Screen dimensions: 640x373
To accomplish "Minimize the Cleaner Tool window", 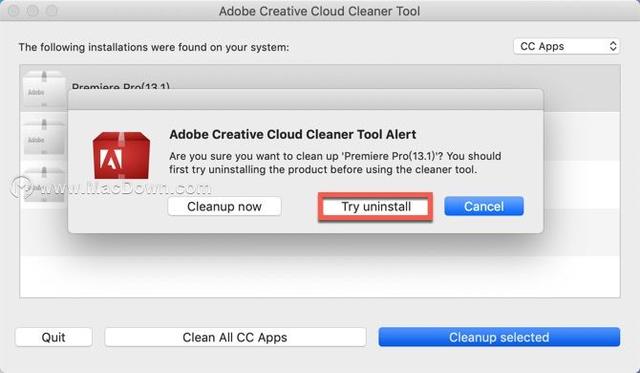I will point(33,11).
